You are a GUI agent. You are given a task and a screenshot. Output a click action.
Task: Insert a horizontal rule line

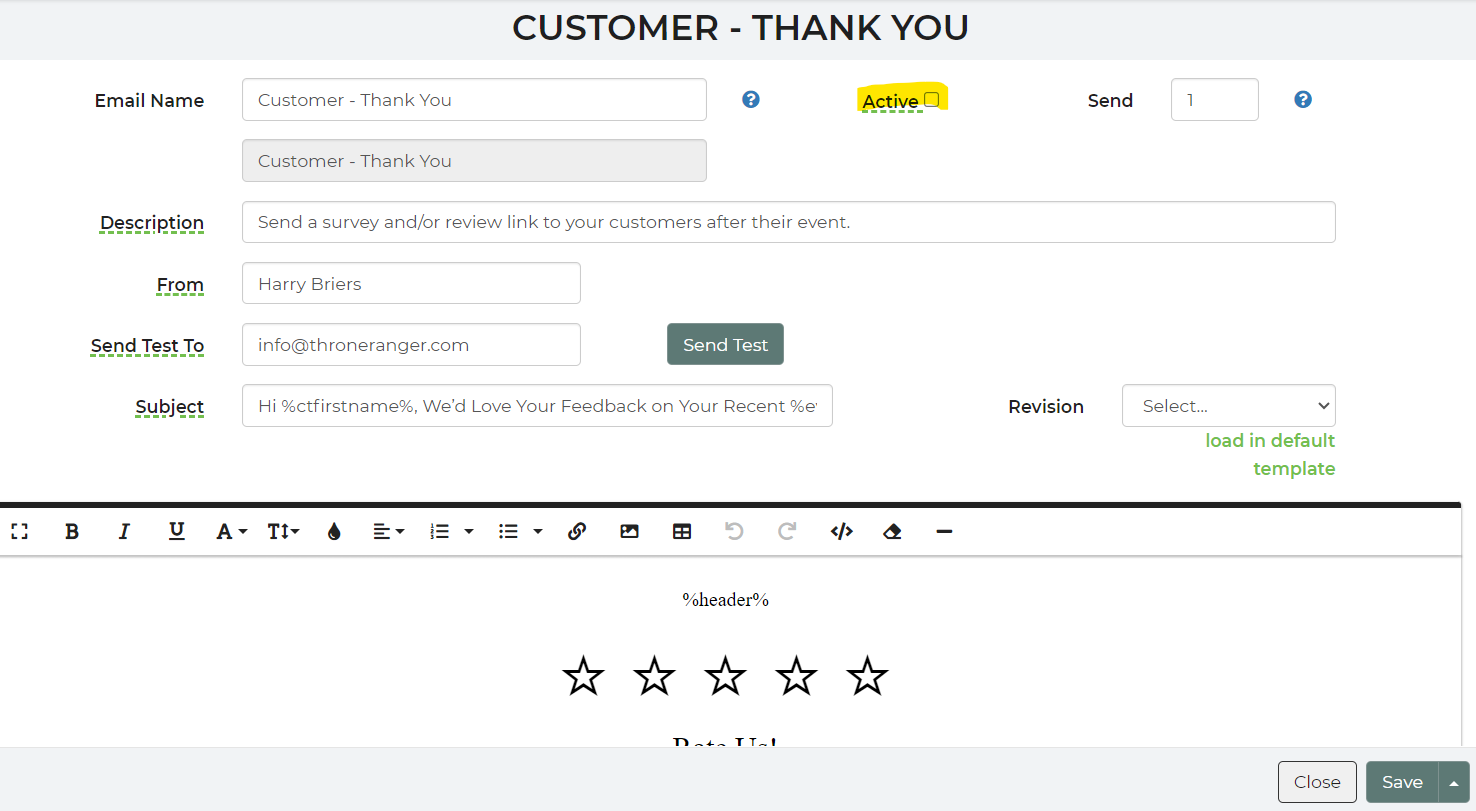coord(944,532)
